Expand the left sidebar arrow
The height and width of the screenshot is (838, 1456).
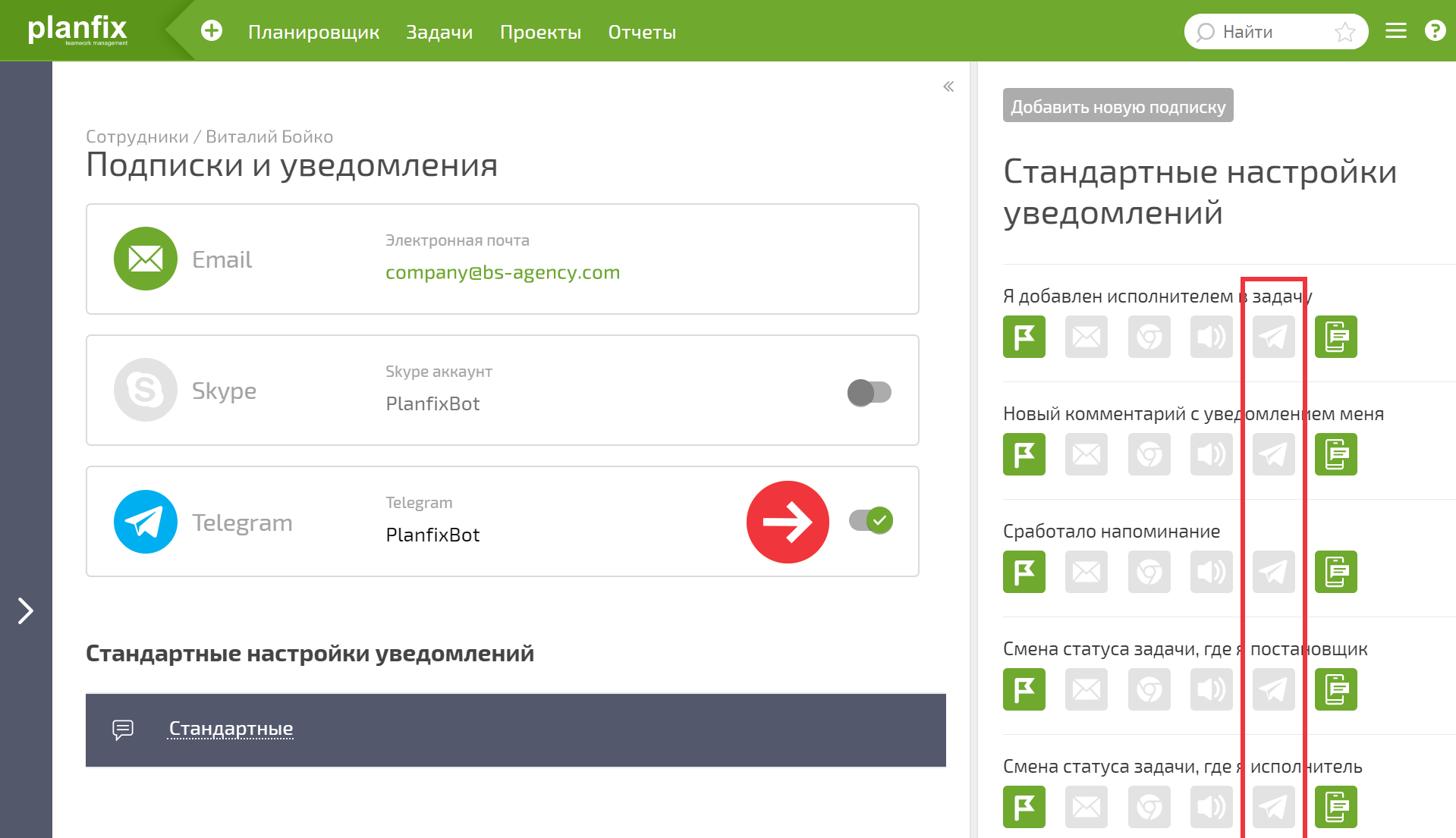coord(26,610)
